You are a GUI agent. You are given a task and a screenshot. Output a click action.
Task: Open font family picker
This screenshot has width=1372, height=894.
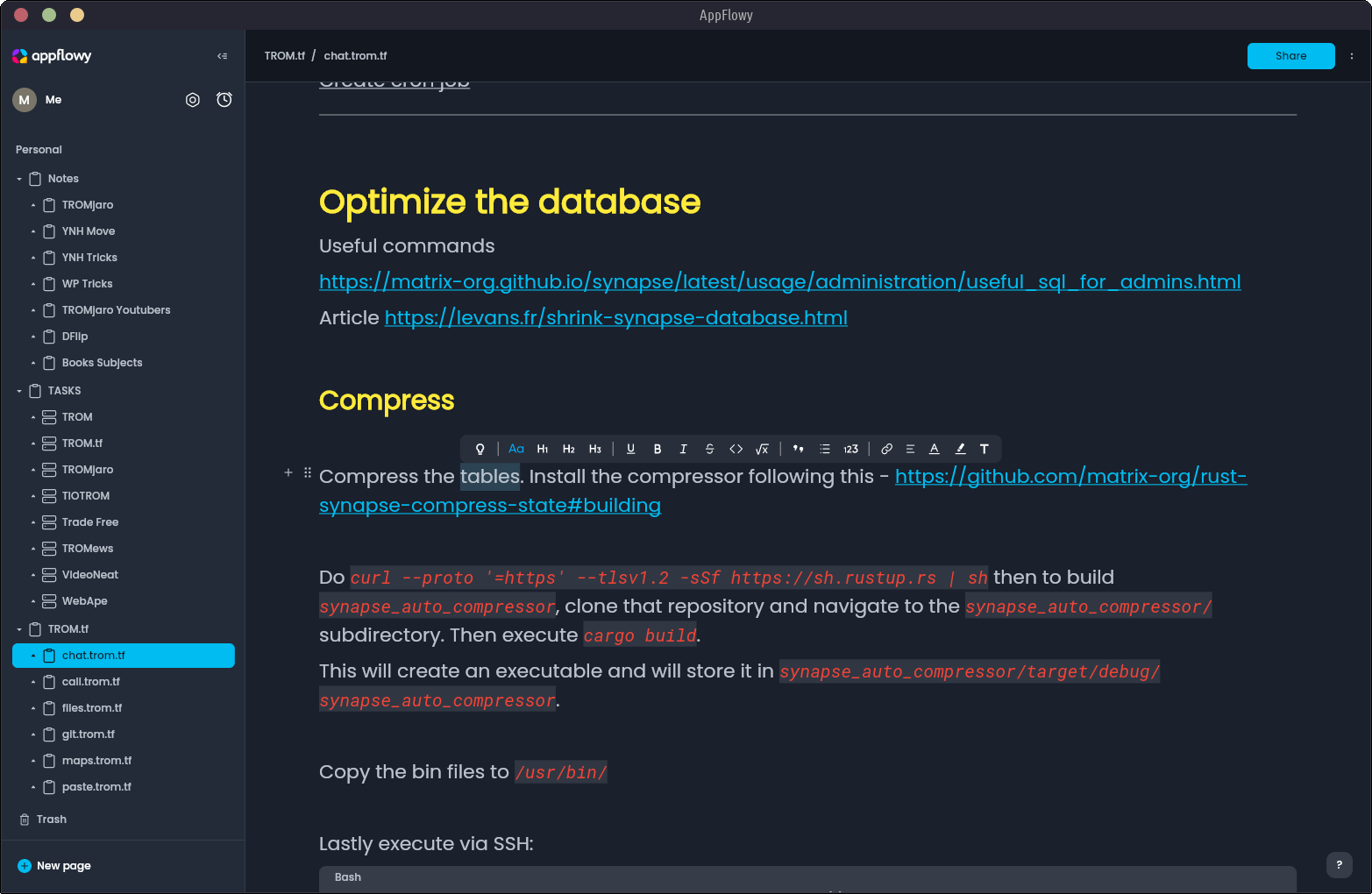tap(985, 449)
